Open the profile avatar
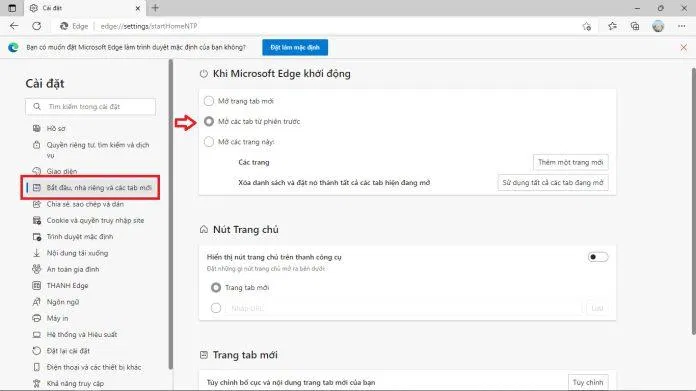 pyautogui.click(x=658, y=26)
